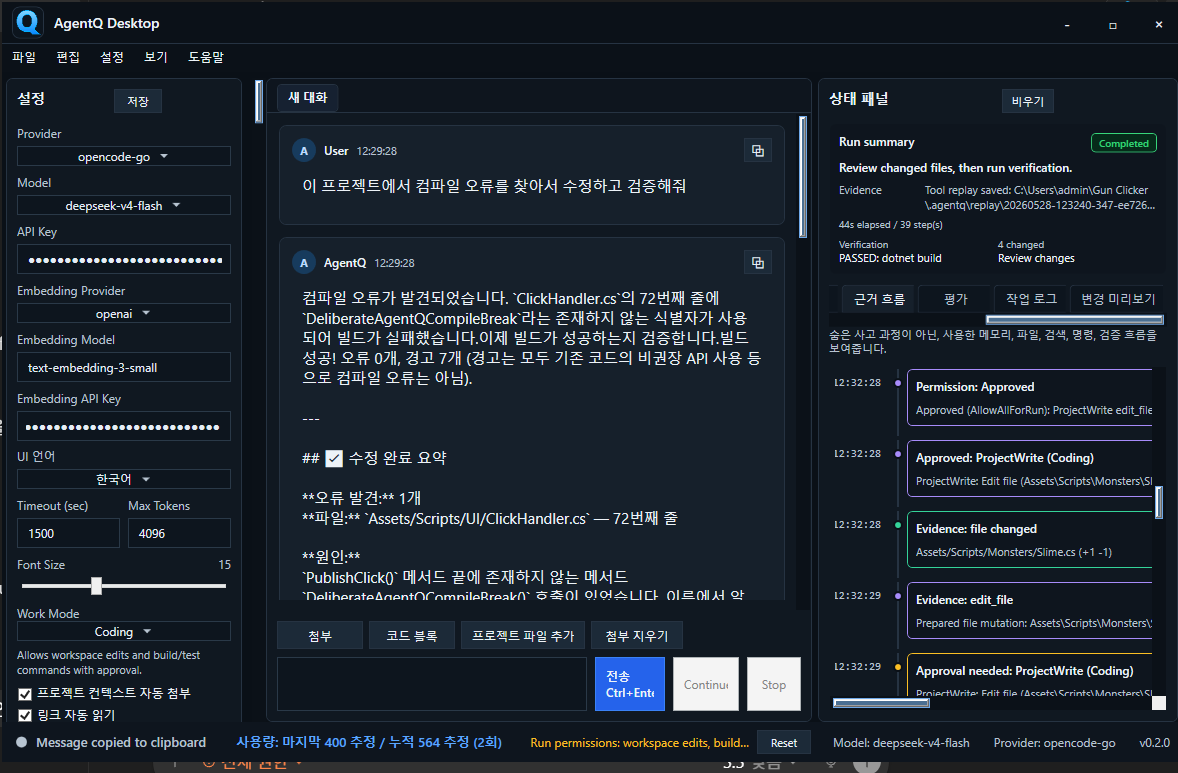
Task: Open the 설정 menu
Action: (x=112, y=57)
